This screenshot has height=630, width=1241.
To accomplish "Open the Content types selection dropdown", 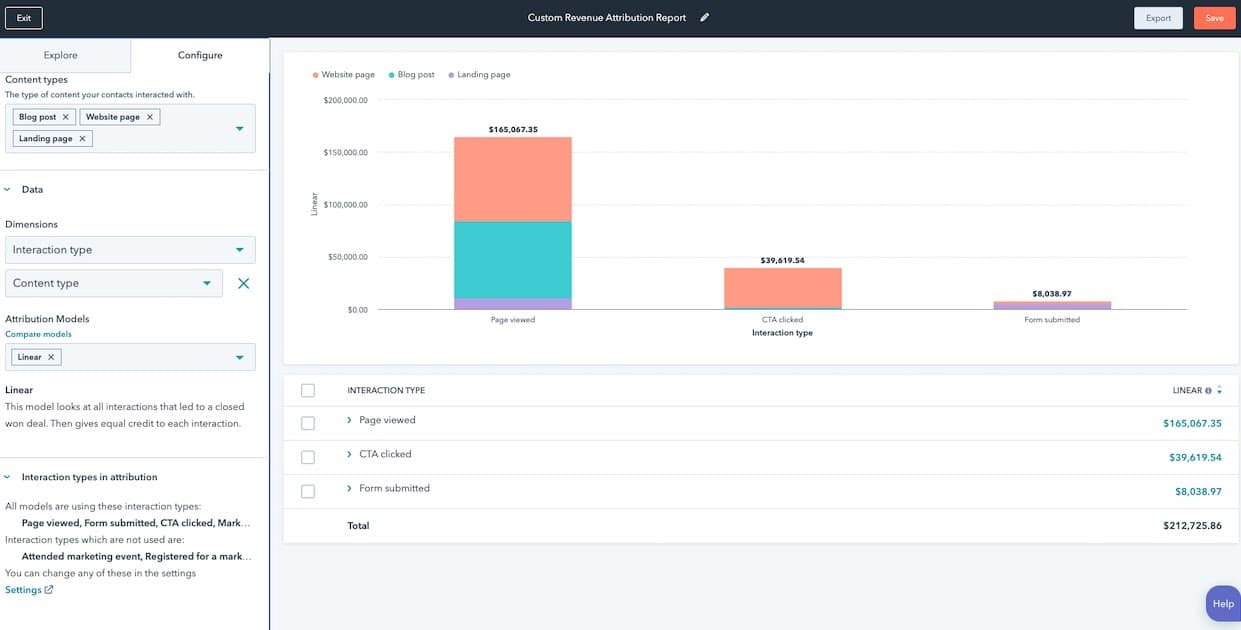I will pyautogui.click(x=240, y=128).
